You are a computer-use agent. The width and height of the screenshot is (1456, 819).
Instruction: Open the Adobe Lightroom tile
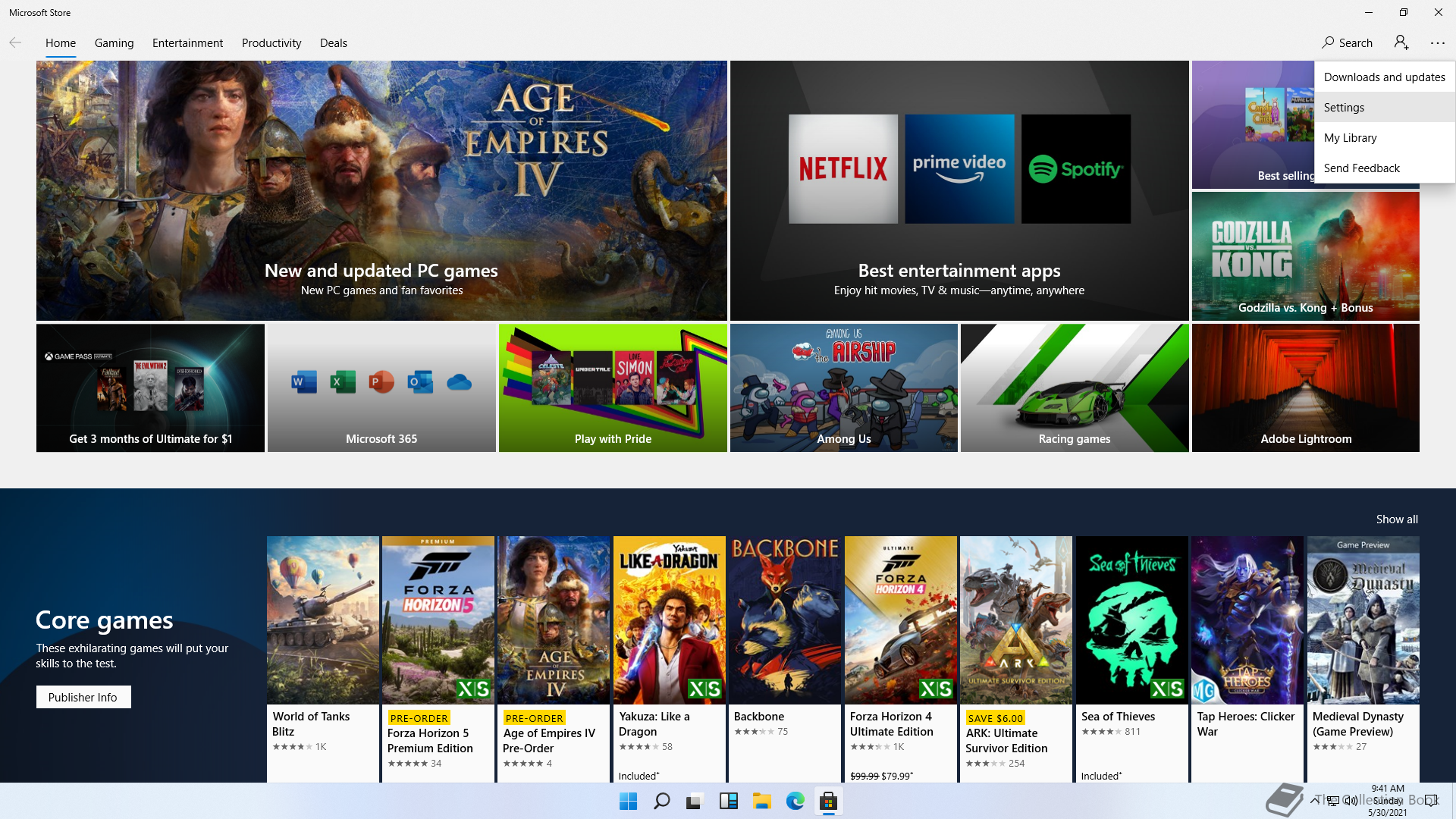pos(1305,388)
